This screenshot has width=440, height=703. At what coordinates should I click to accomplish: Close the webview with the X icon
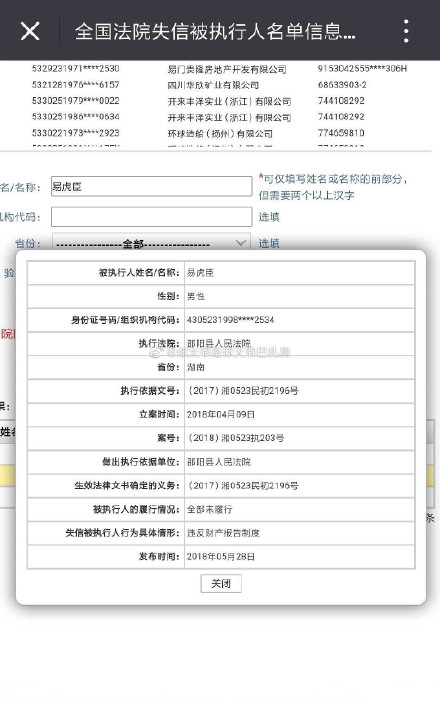[x=30, y=31]
